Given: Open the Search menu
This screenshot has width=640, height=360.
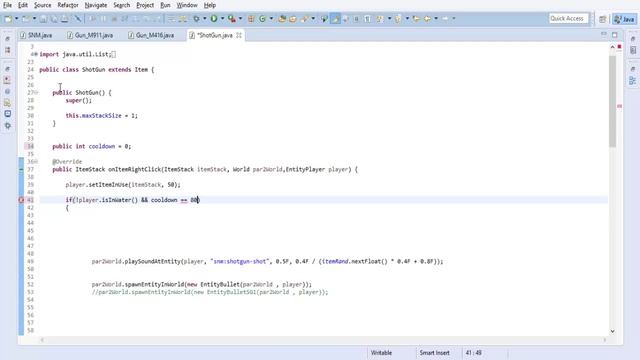Looking at the screenshot, I should 122,5.
